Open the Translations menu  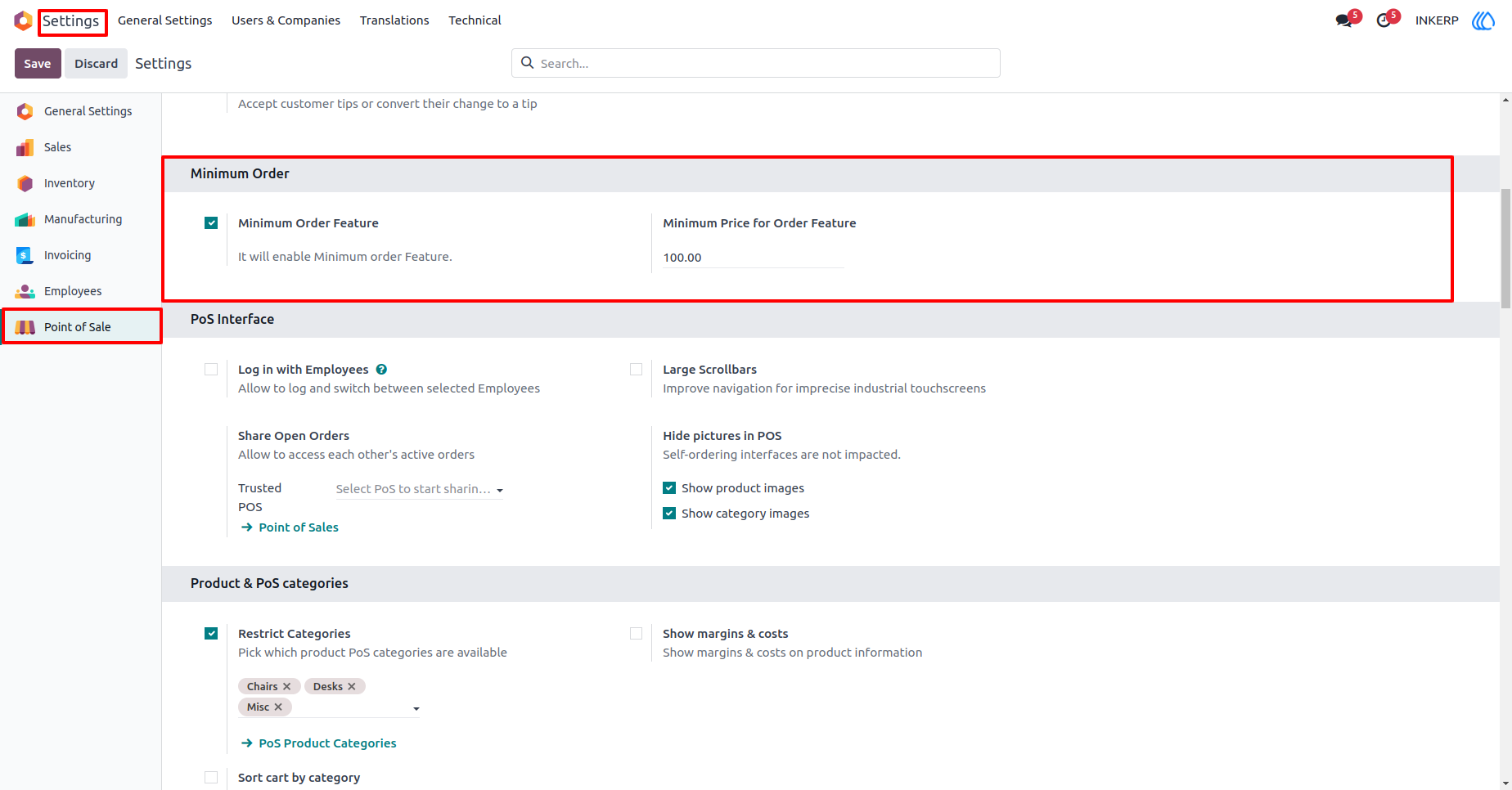point(394,20)
